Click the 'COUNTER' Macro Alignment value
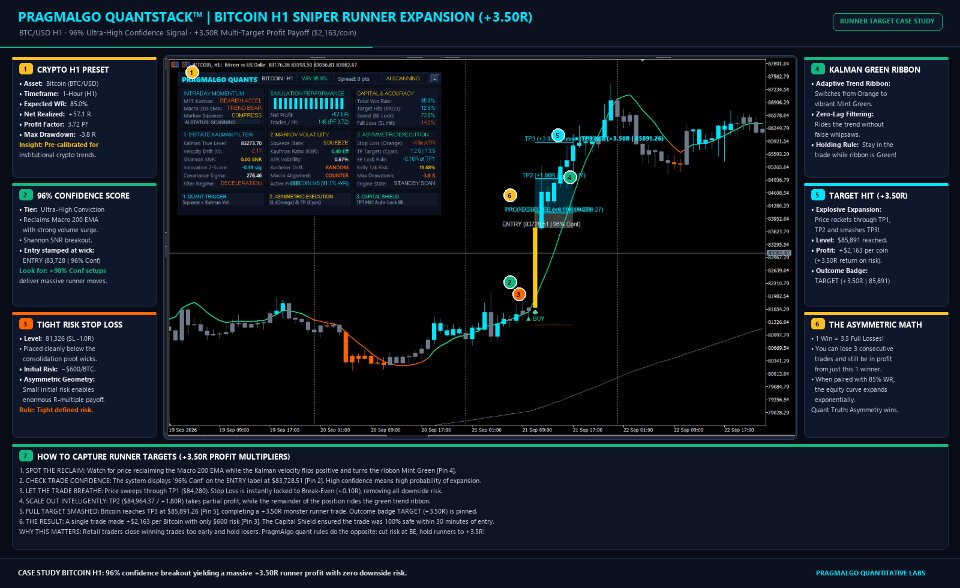Screen dimensions: 960x588 coord(337,175)
